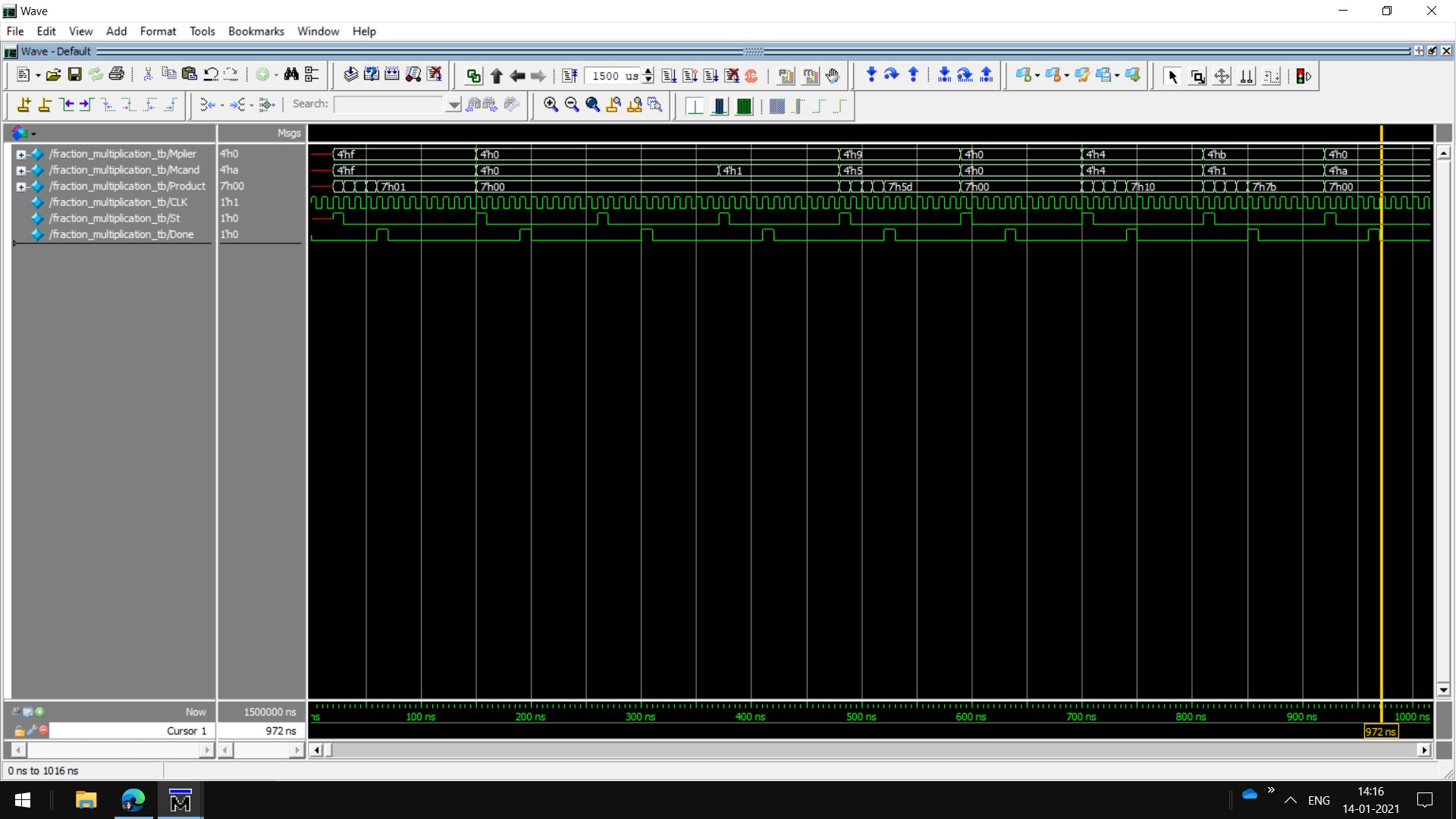Screen dimensions: 1456x819
Task: Expand the Product signal bus
Action: tap(21, 187)
